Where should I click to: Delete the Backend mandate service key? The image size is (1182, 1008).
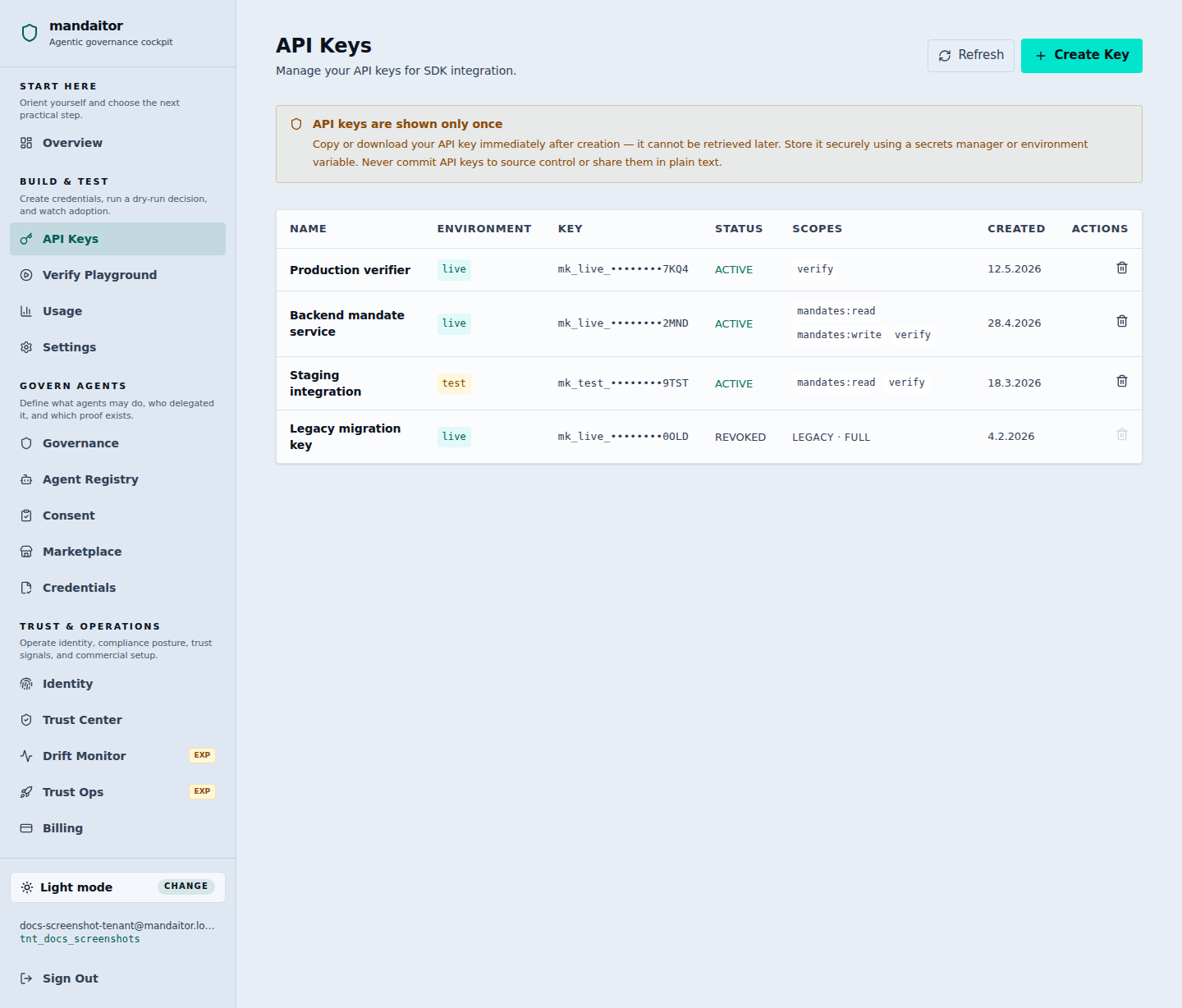(x=1122, y=321)
